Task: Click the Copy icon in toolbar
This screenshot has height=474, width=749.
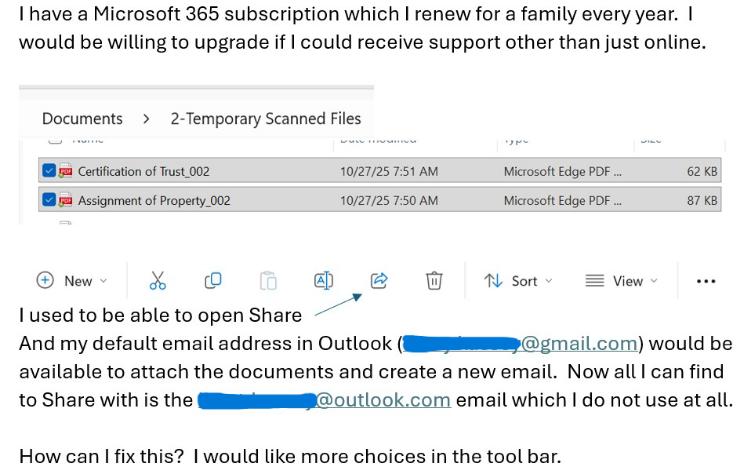Action: (x=213, y=280)
